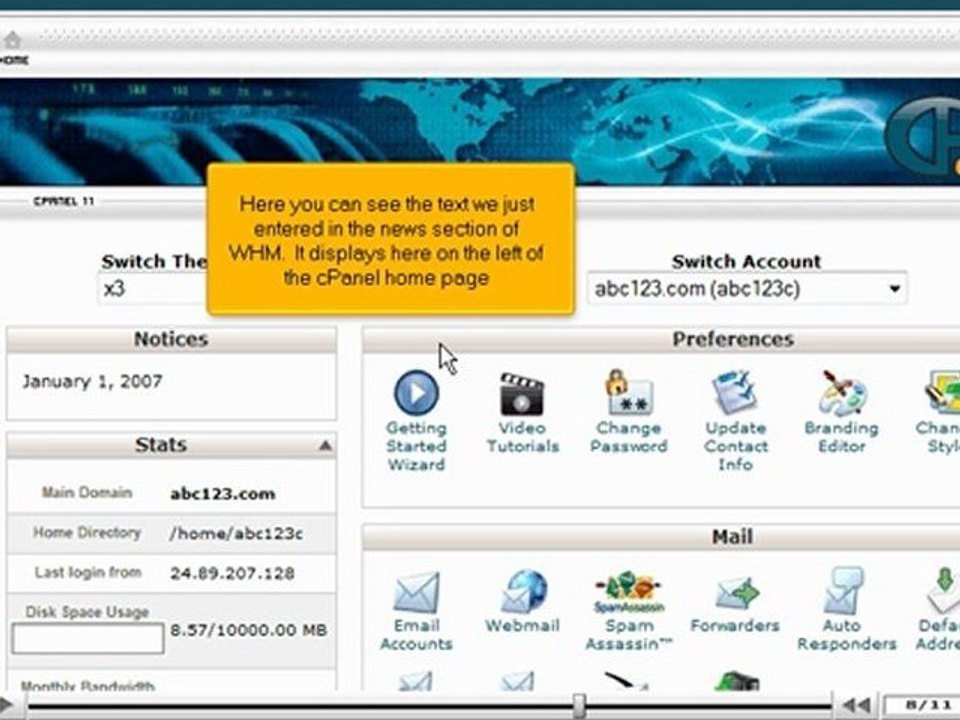This screenshot has width=960, height=720.
Task: Open the Switch Account dropdown
Action: coord(747,288)
